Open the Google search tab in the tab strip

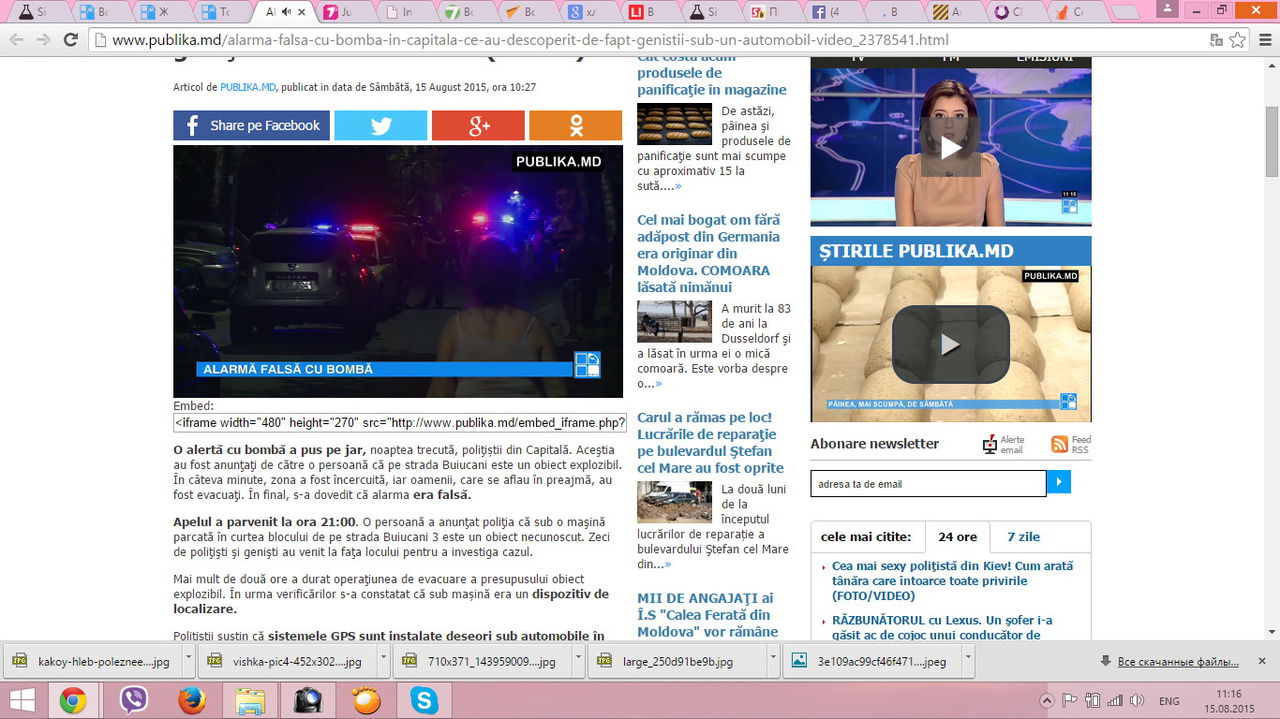[584, 12]
